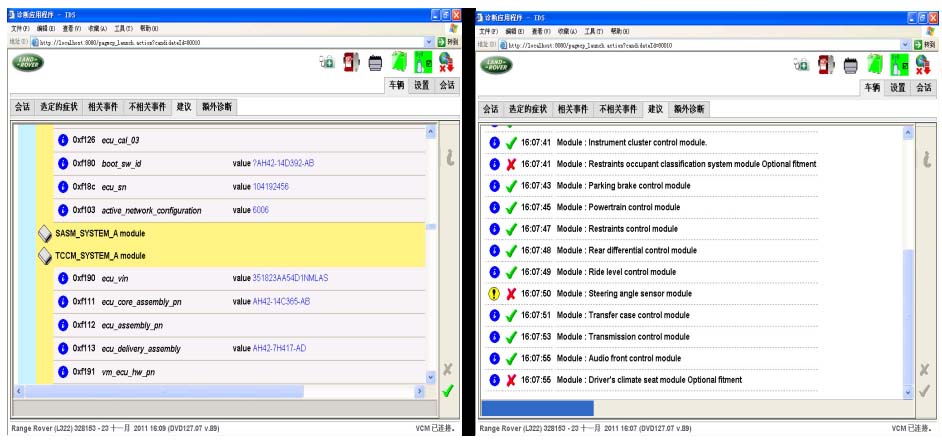This screenshot has width=942, height=445.
Task: Click the battery icon in left window toolbar
Action: pyautogui.click(x=375, y=62)
